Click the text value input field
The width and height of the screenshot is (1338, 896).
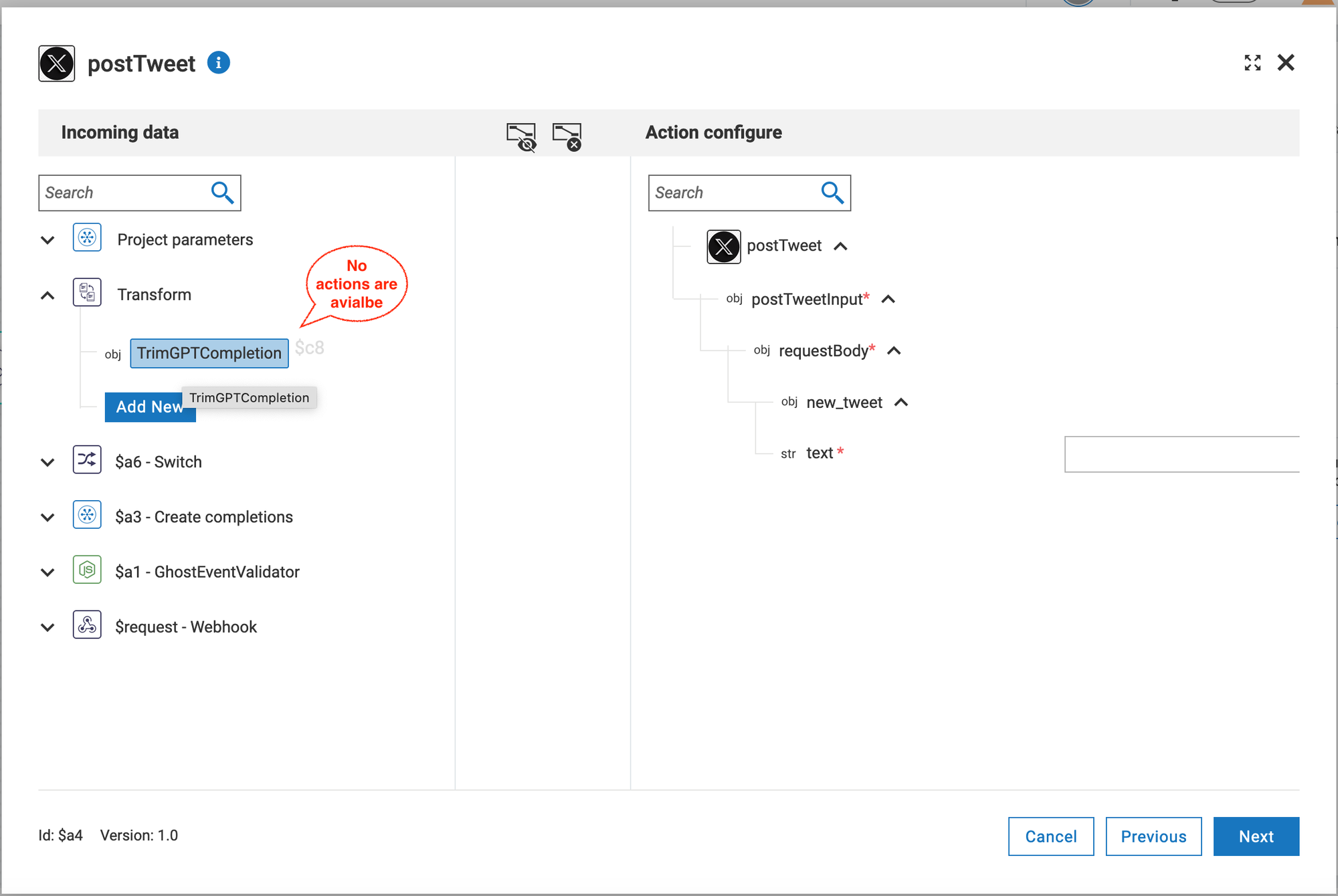1181,454
